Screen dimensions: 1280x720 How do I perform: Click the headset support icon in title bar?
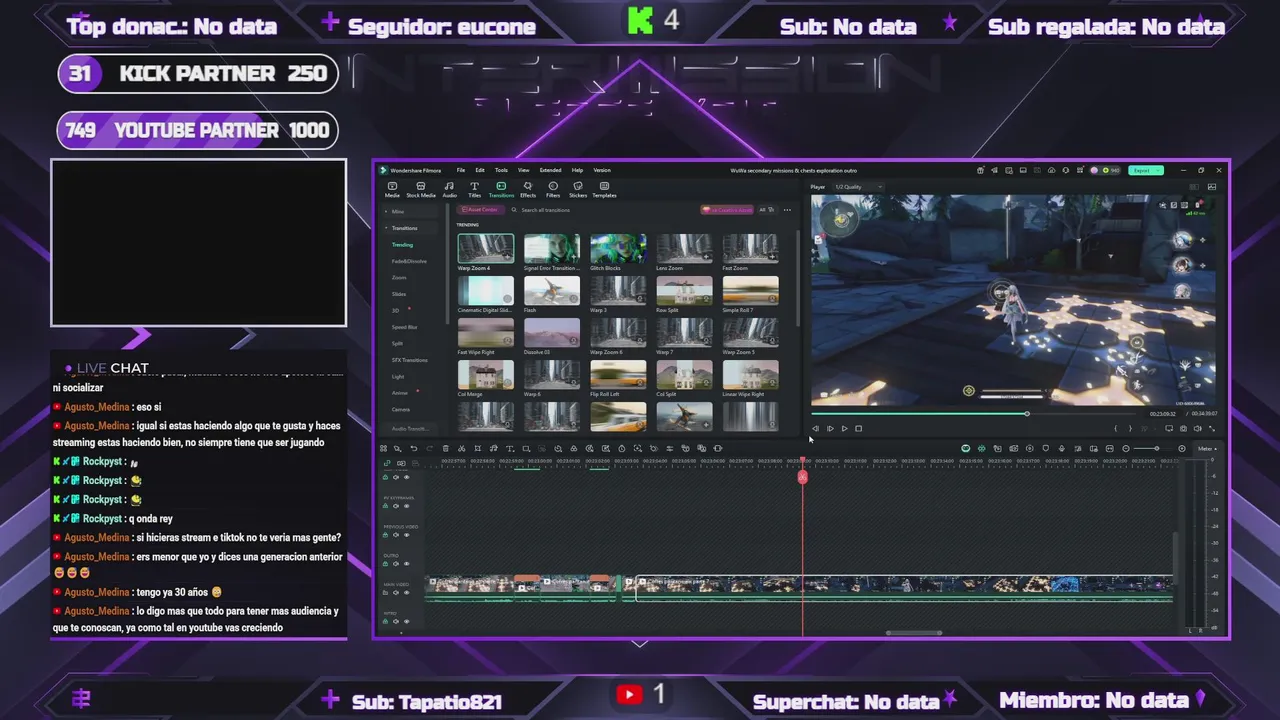tap(1066, 170)
